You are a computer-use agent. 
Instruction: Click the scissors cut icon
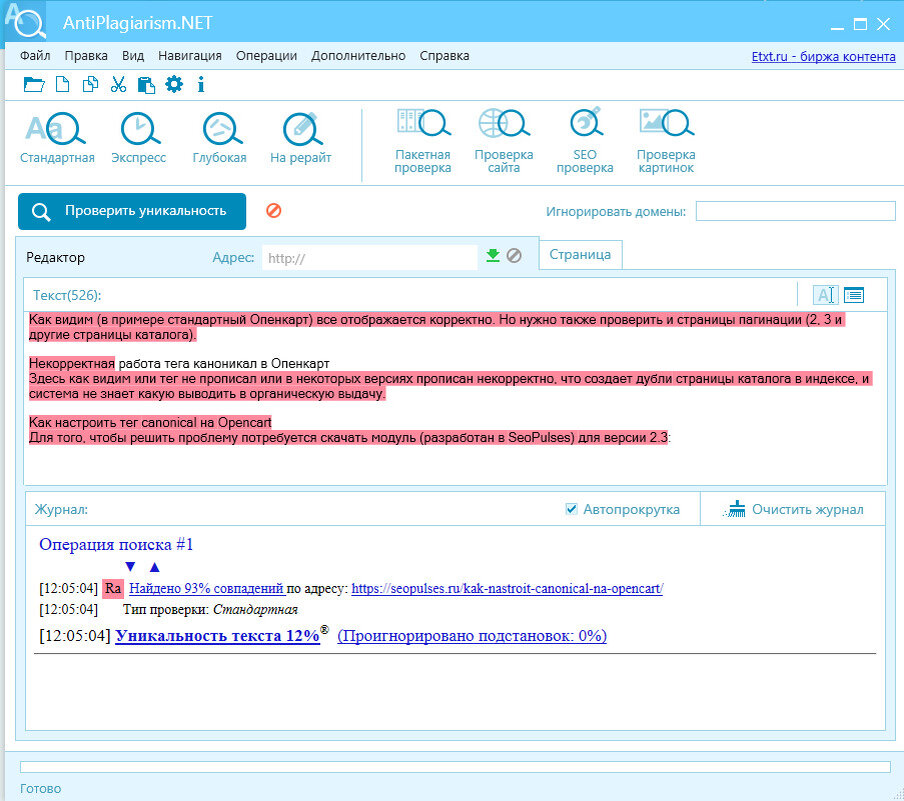click(x=118, y=84)
